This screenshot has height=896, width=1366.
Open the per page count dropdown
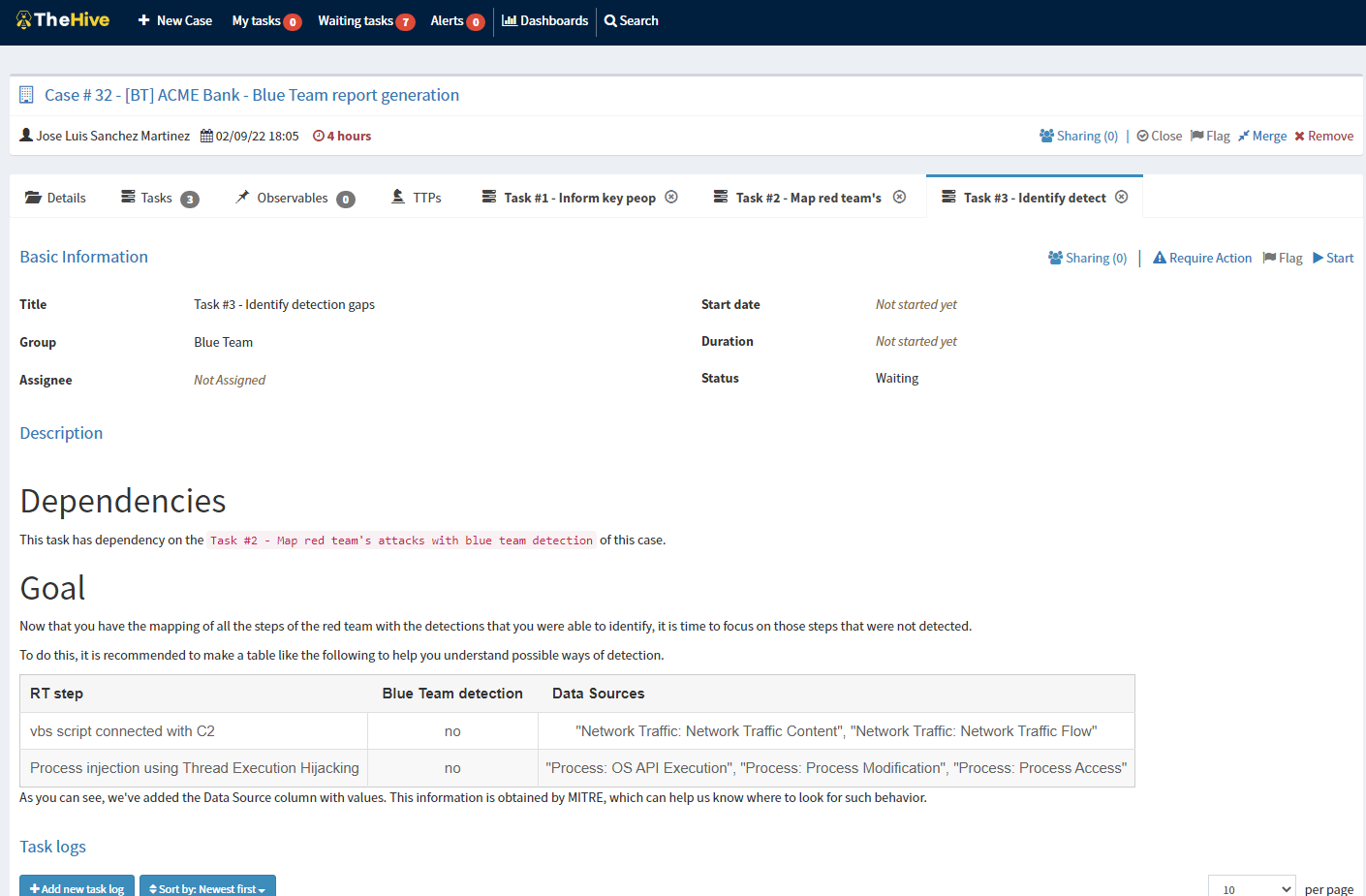tap(1252, 887)
